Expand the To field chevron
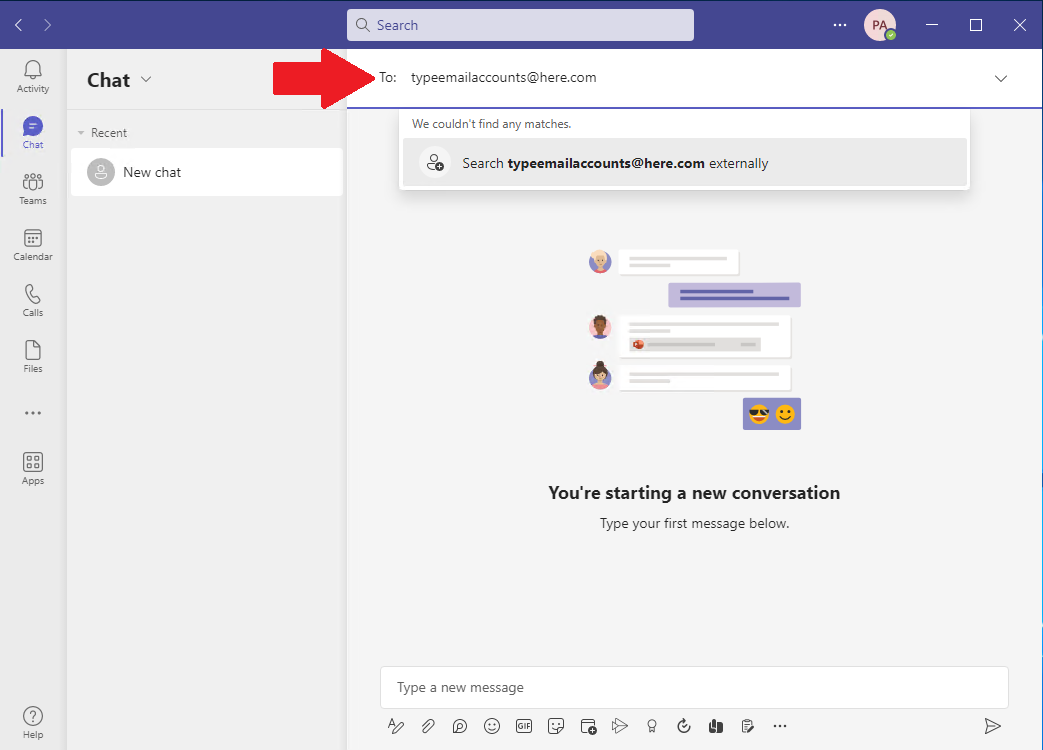 point(1000,78)
